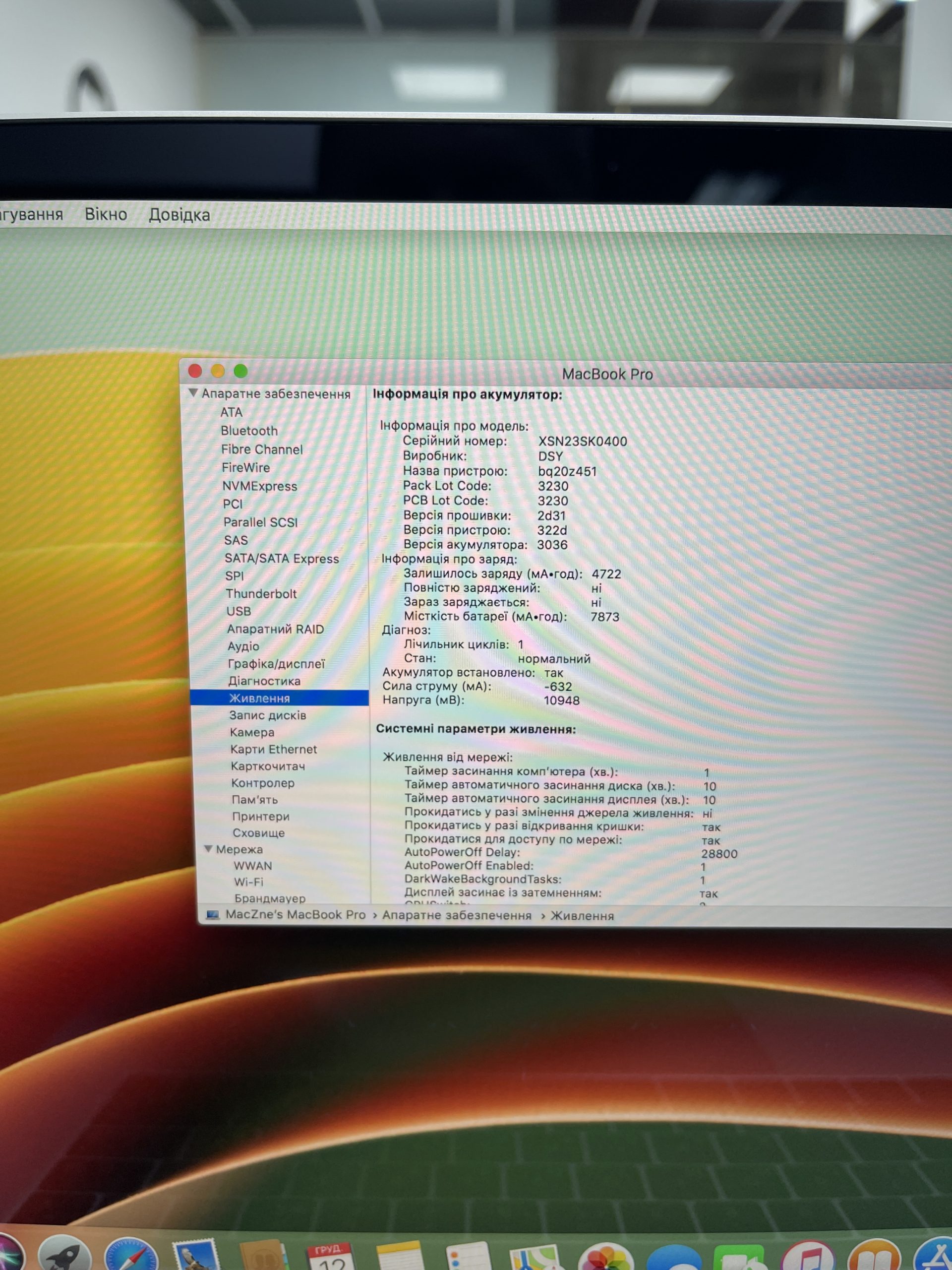Collapse the Мережа tree section

(x=209, y=849)
